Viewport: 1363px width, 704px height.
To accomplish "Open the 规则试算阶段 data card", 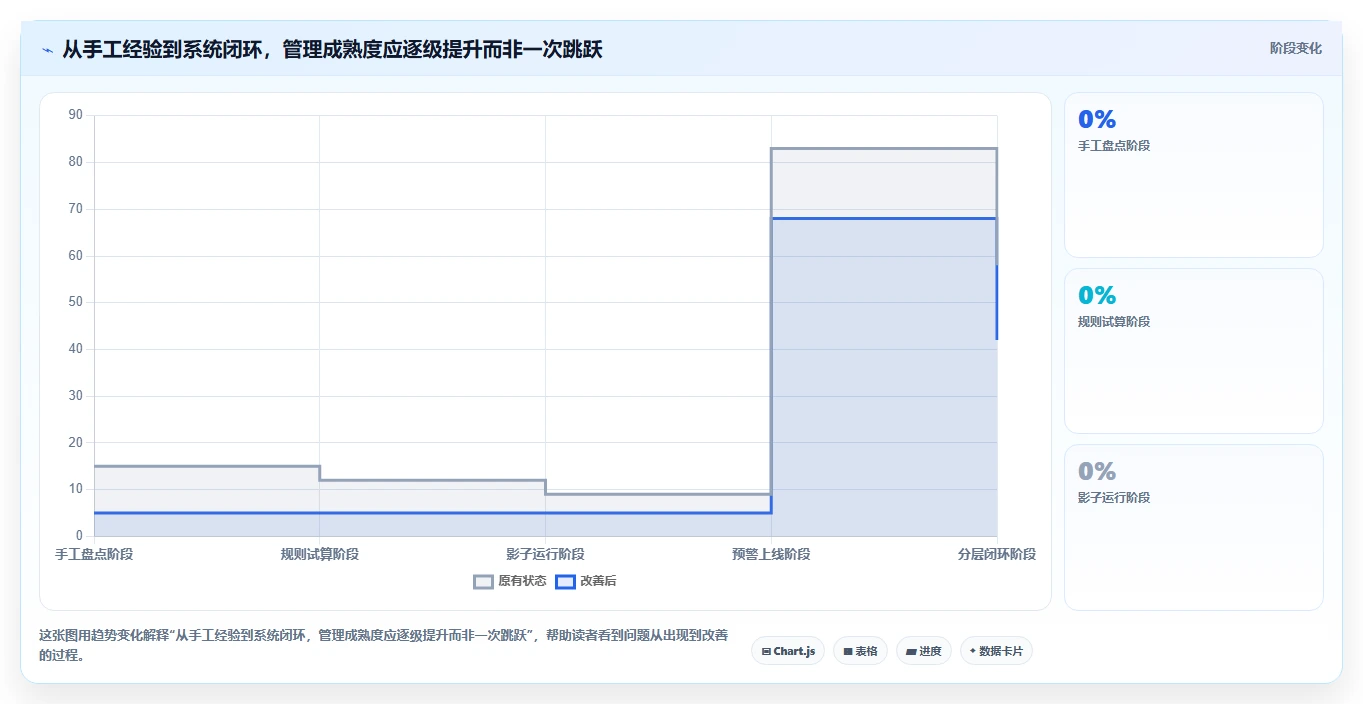I will tap(1194, 351).
